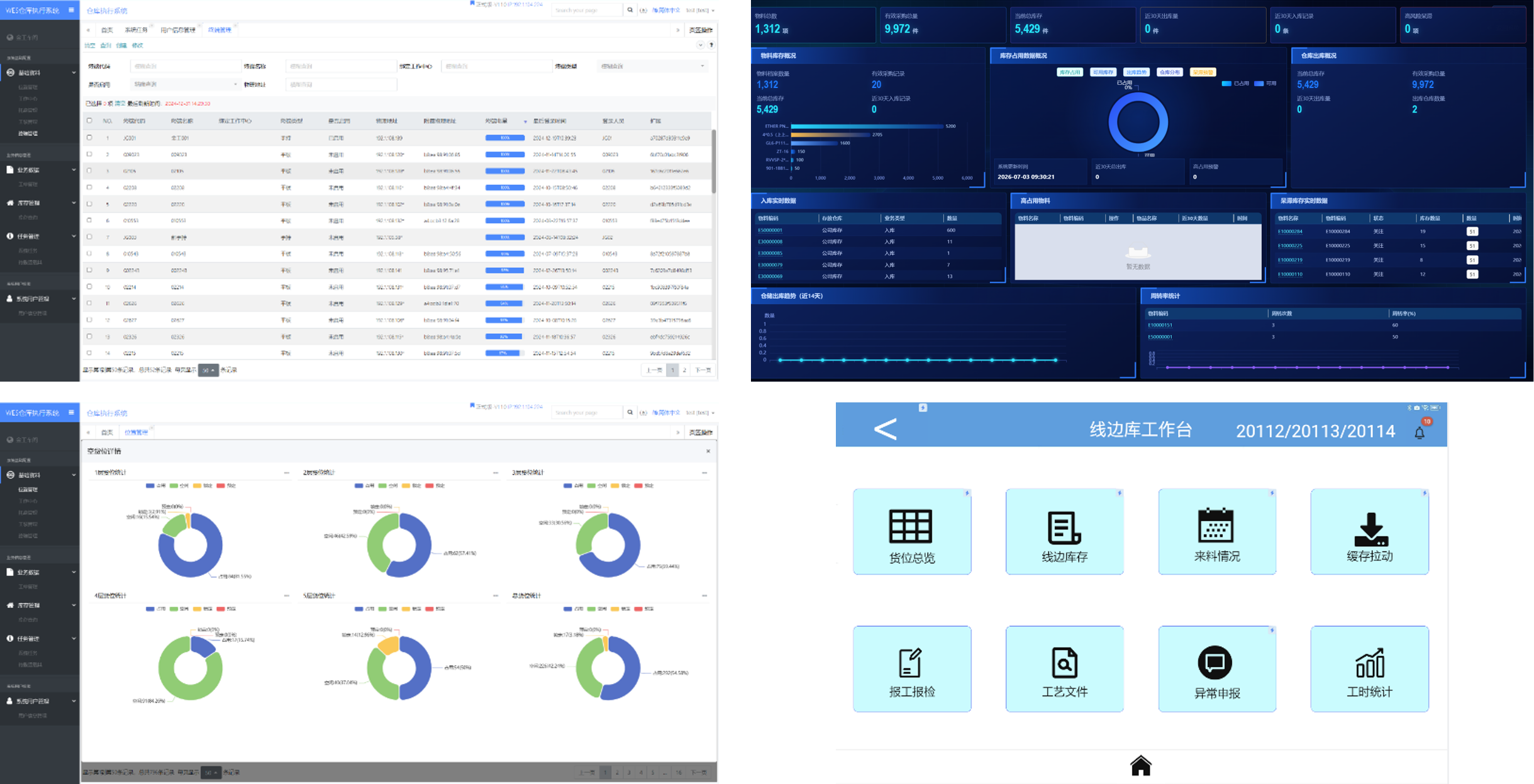Open the 货位总览 grid tile
This screenshot has width=1534, height=784.
pyautogui.click(x=911, y=531)
